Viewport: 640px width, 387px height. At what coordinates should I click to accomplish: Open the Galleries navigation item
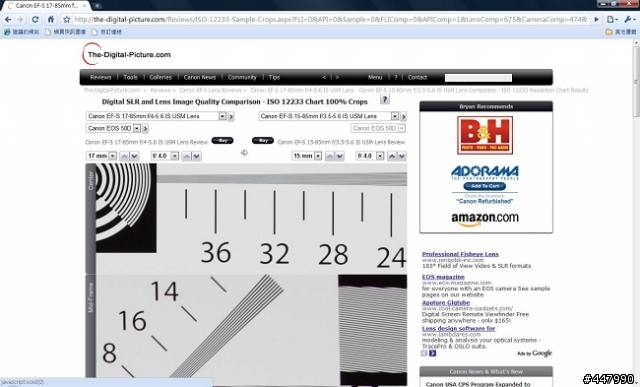pyautogui.click(x=160, y=77)
